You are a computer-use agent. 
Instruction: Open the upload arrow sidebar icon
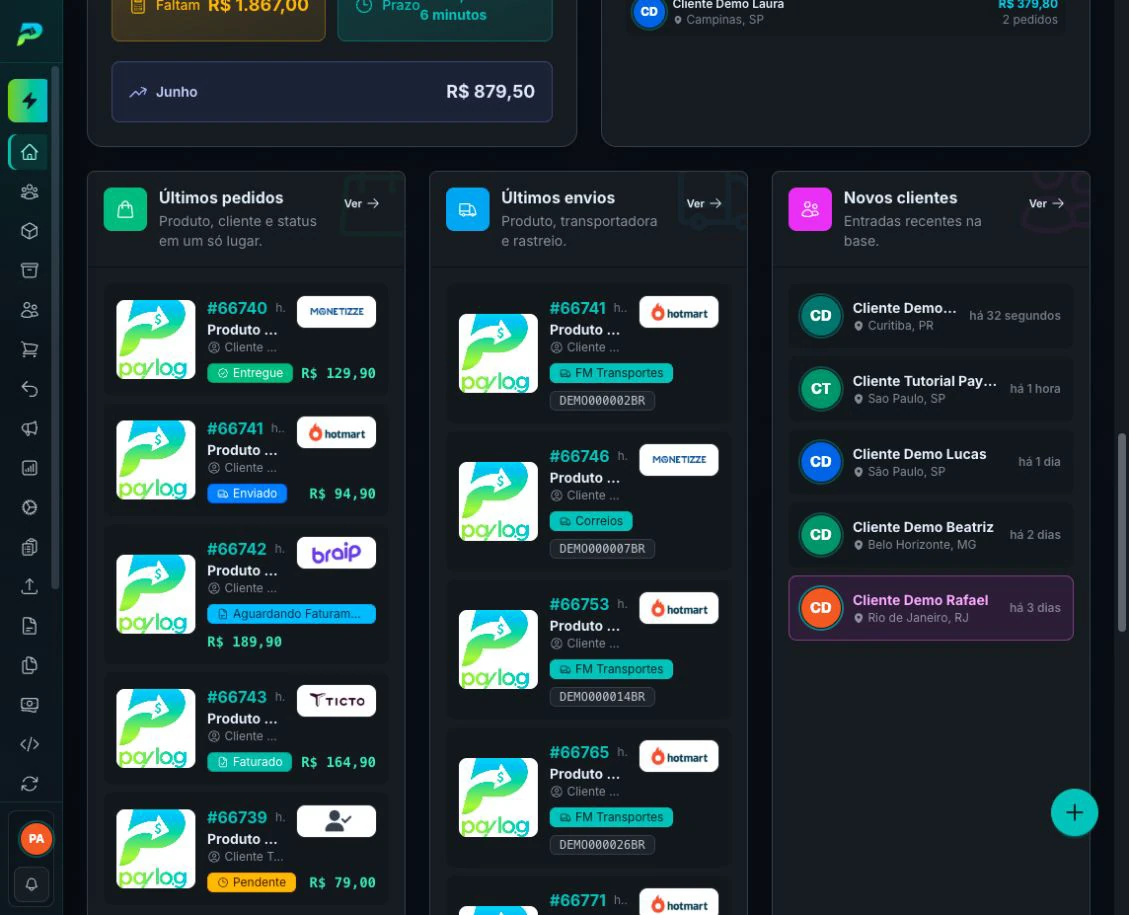tap(29, 587)
